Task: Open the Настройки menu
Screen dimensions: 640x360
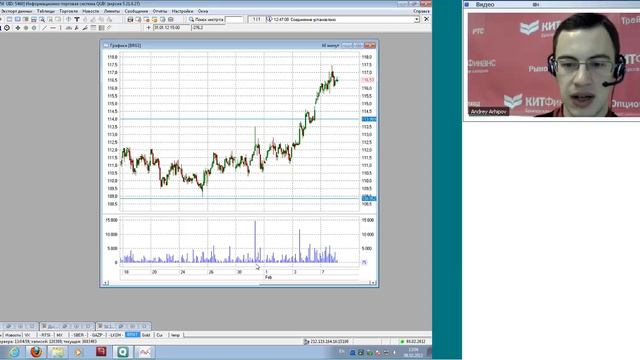Action: (182, 11)
